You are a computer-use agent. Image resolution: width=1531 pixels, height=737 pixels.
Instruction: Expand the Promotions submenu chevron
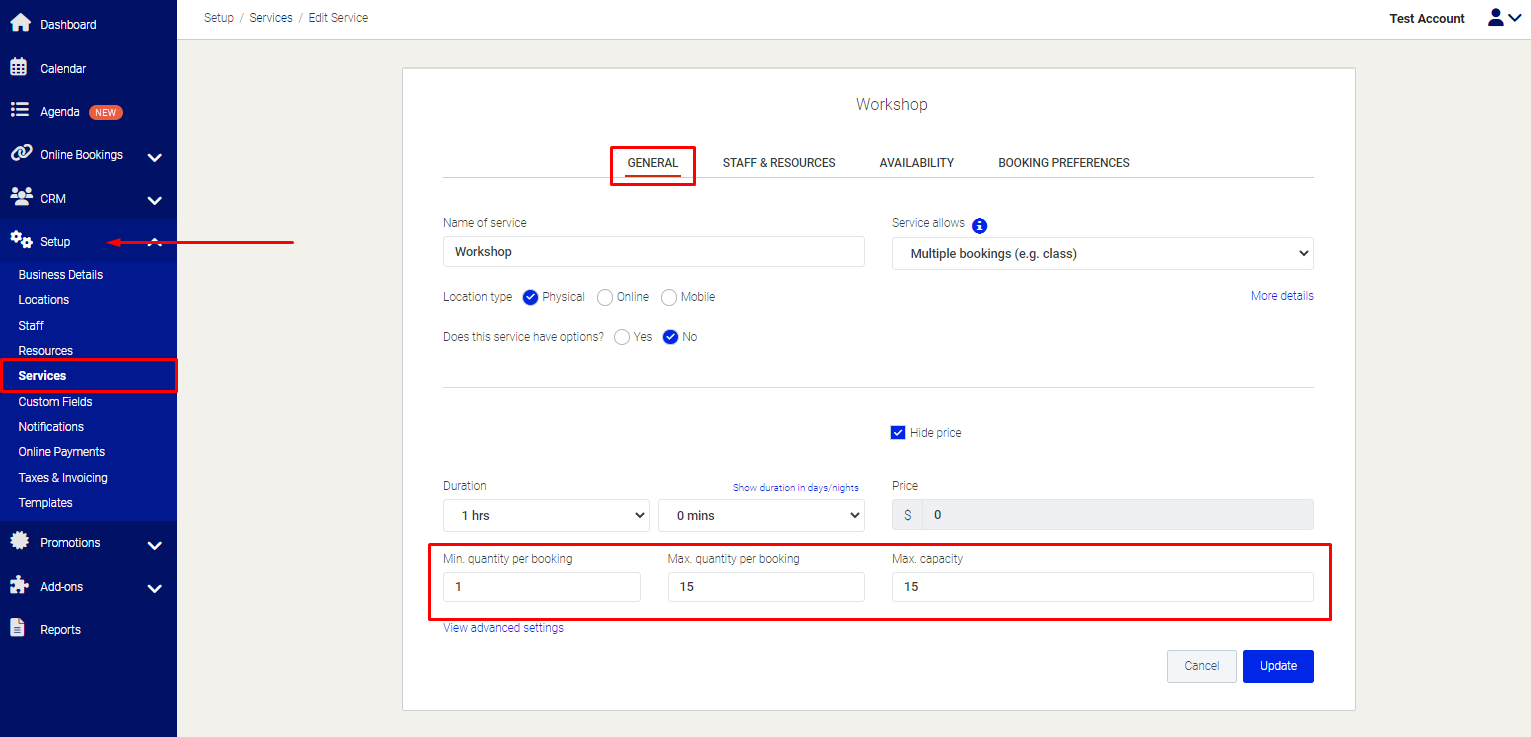[154, 546]
